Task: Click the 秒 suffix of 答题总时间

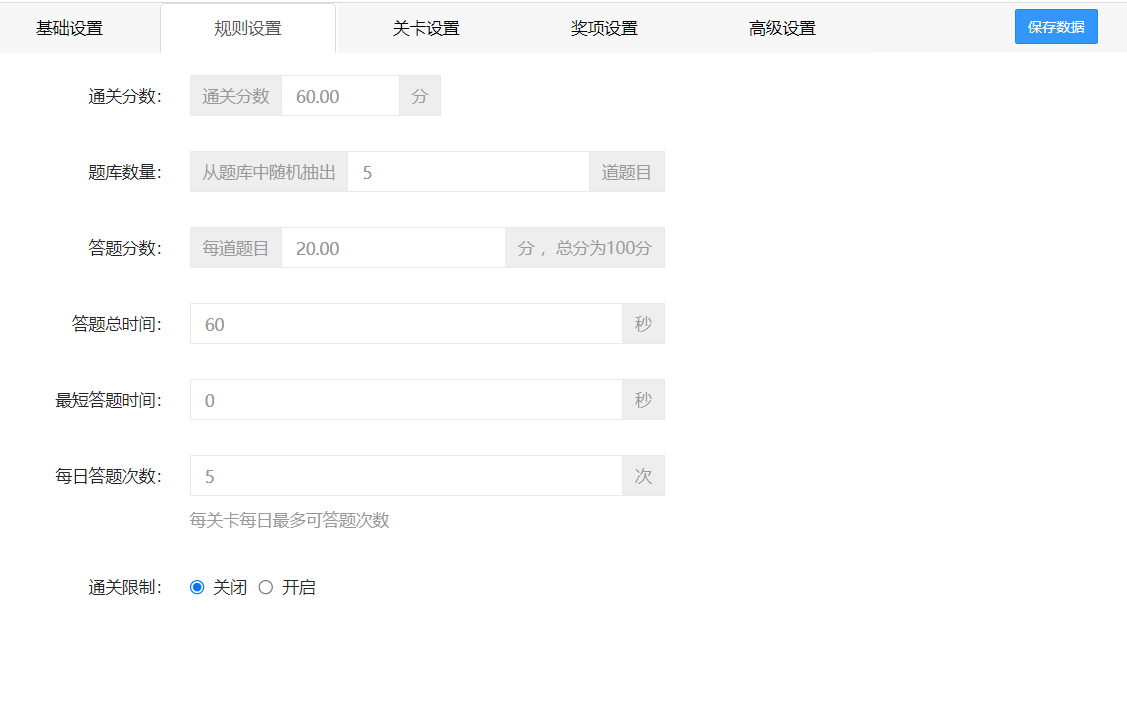Action: 643,324
